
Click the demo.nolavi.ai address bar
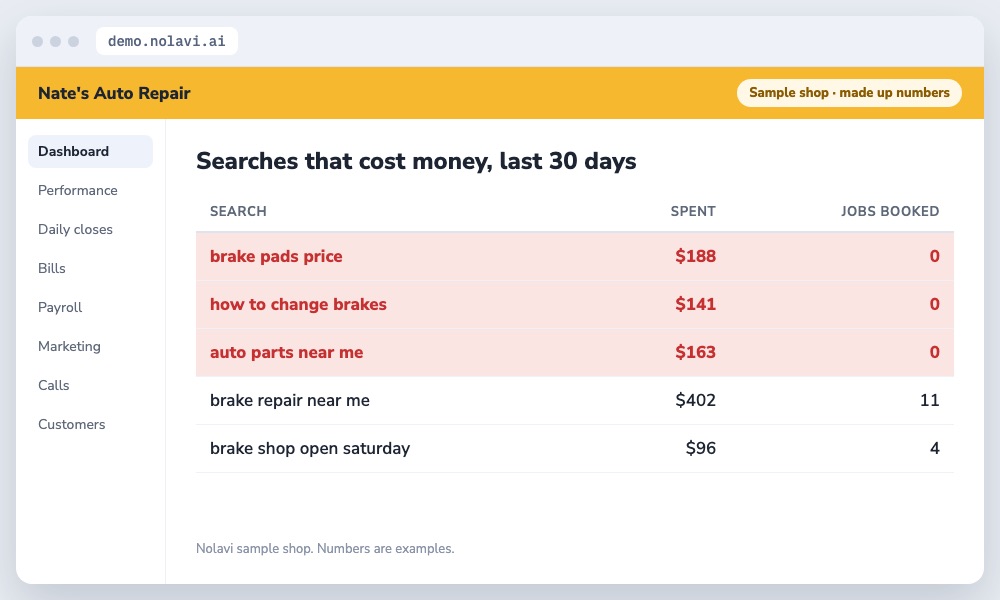tap(166, 41)
